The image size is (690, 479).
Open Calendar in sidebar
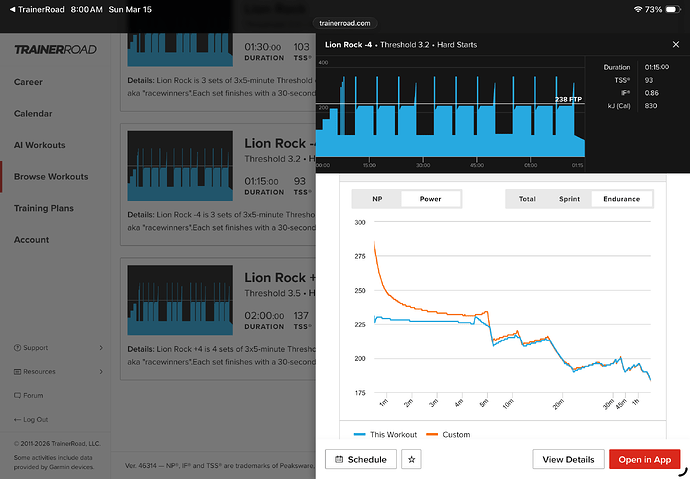tap(33, 113)
